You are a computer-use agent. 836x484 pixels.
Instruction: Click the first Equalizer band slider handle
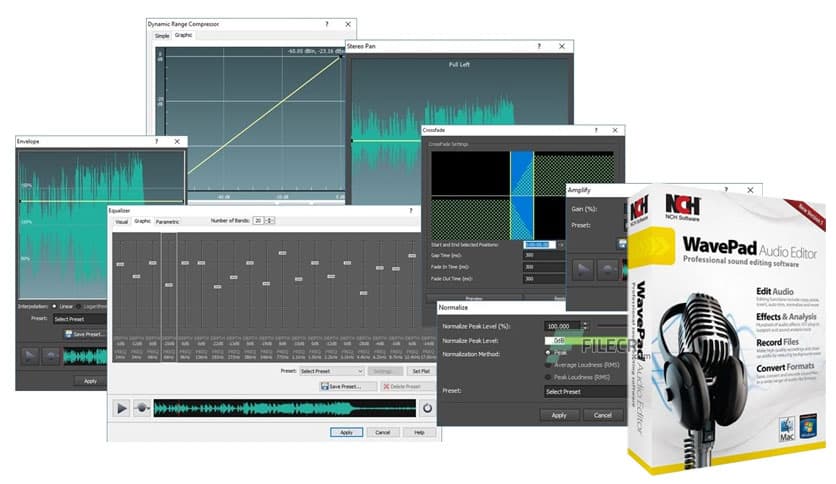120,265
